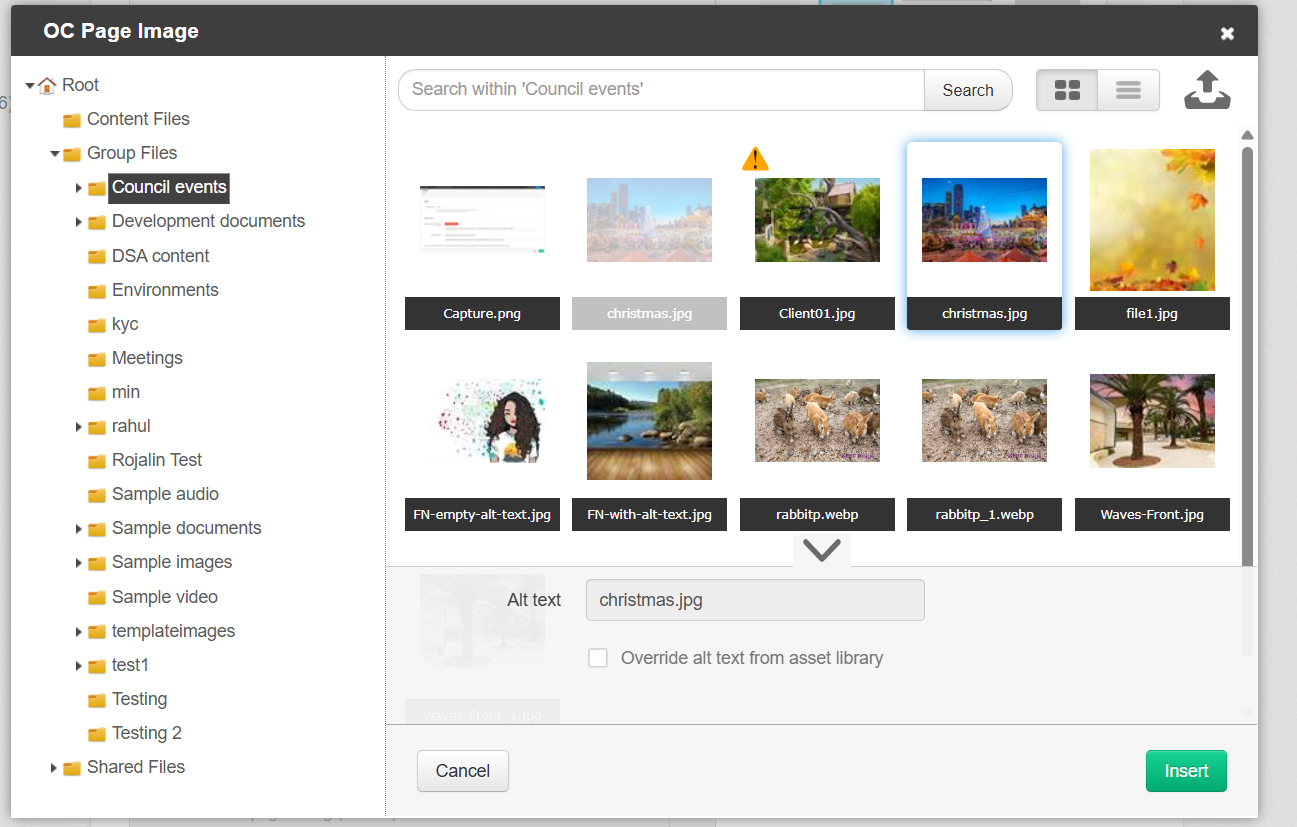Image resolution: width=1297 pixels, height=827 pixels.
Task: Expand the Sample images folder
Action: coord(79,561)
